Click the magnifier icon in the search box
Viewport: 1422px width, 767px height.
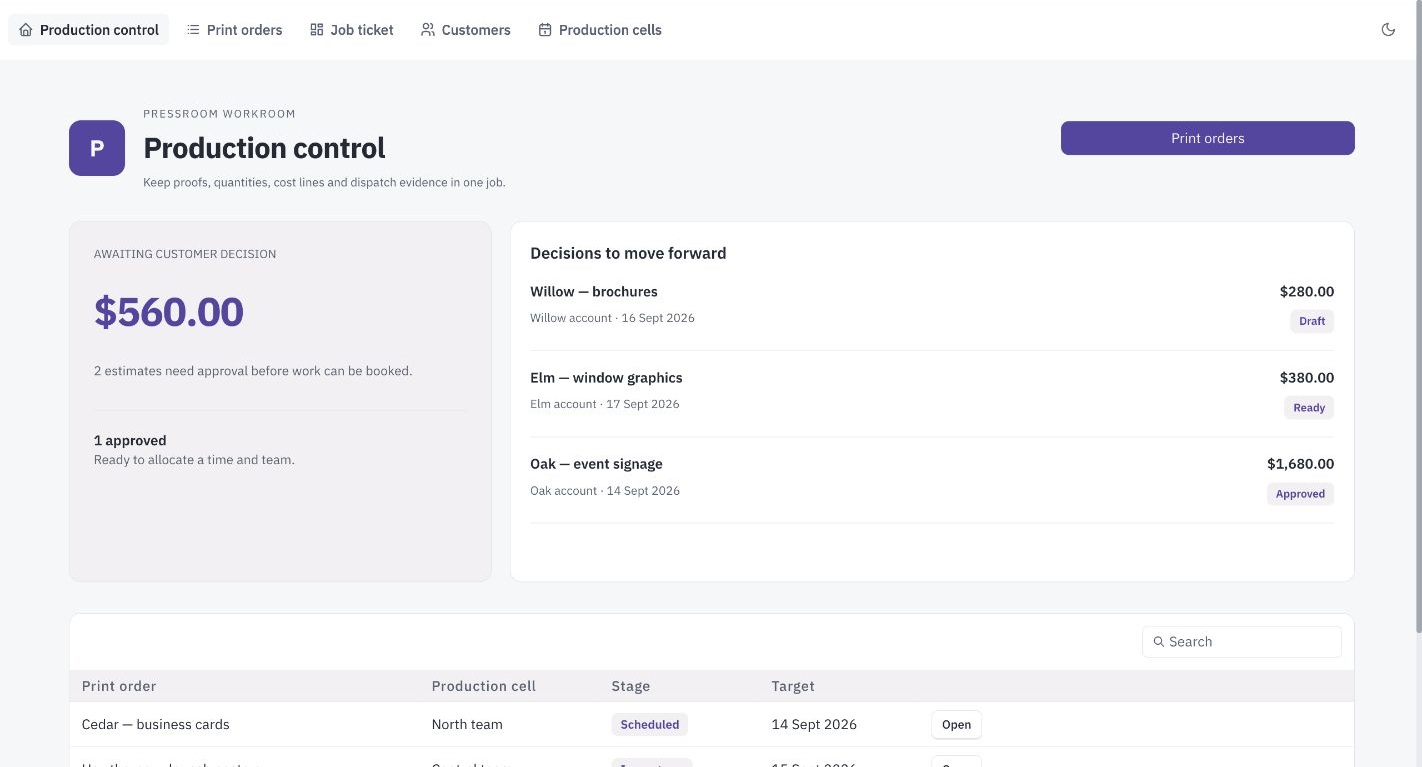(1159, 642)
